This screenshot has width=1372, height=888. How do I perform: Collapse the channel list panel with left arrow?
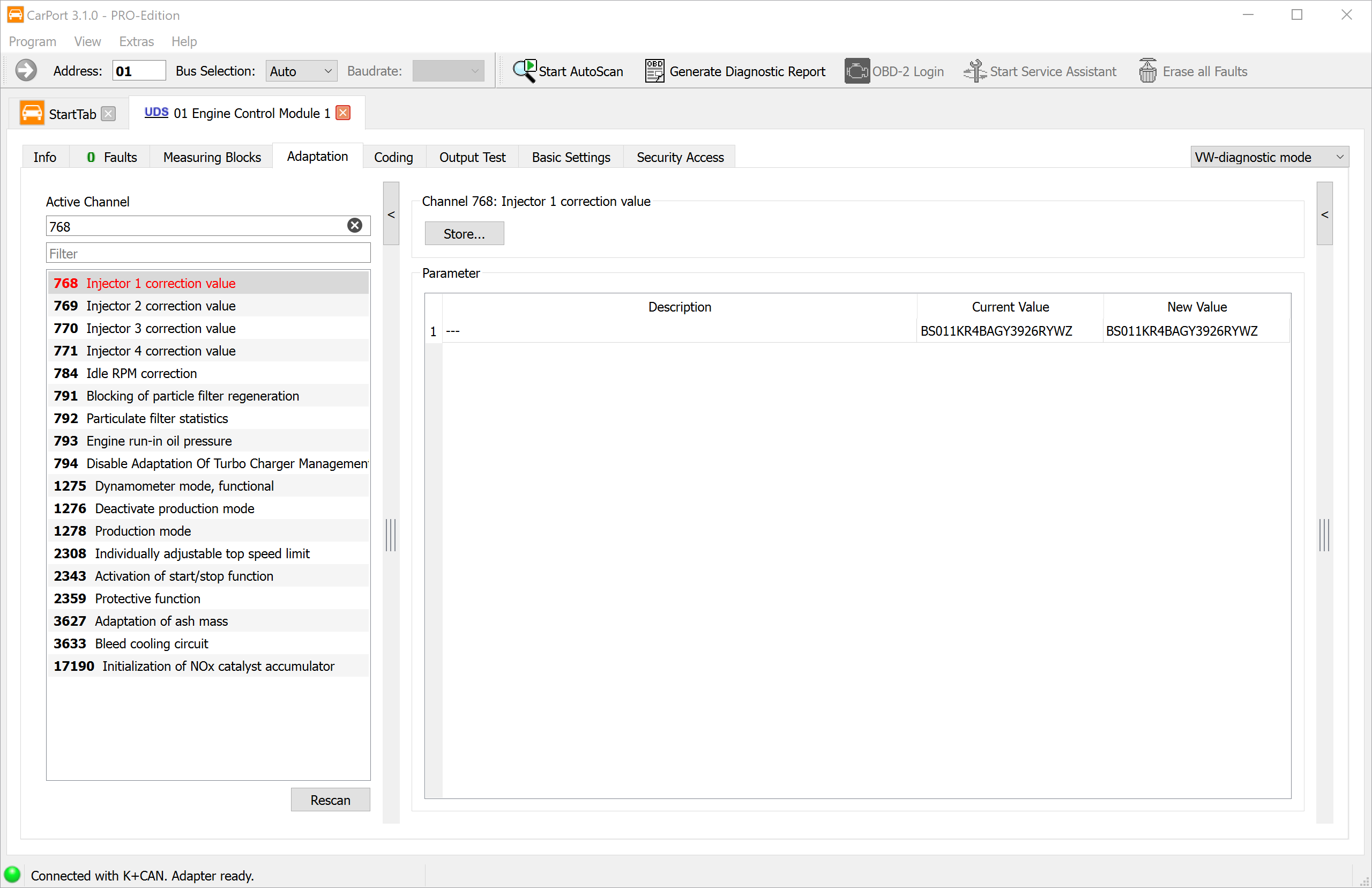391,214
